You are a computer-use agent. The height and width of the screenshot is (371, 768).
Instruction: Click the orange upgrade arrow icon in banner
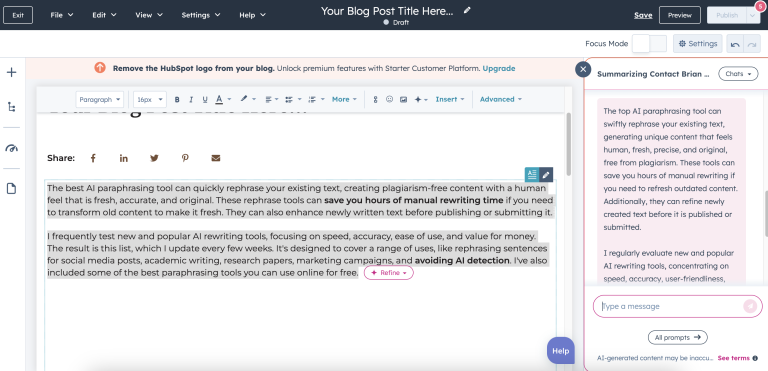click(100, 68)
